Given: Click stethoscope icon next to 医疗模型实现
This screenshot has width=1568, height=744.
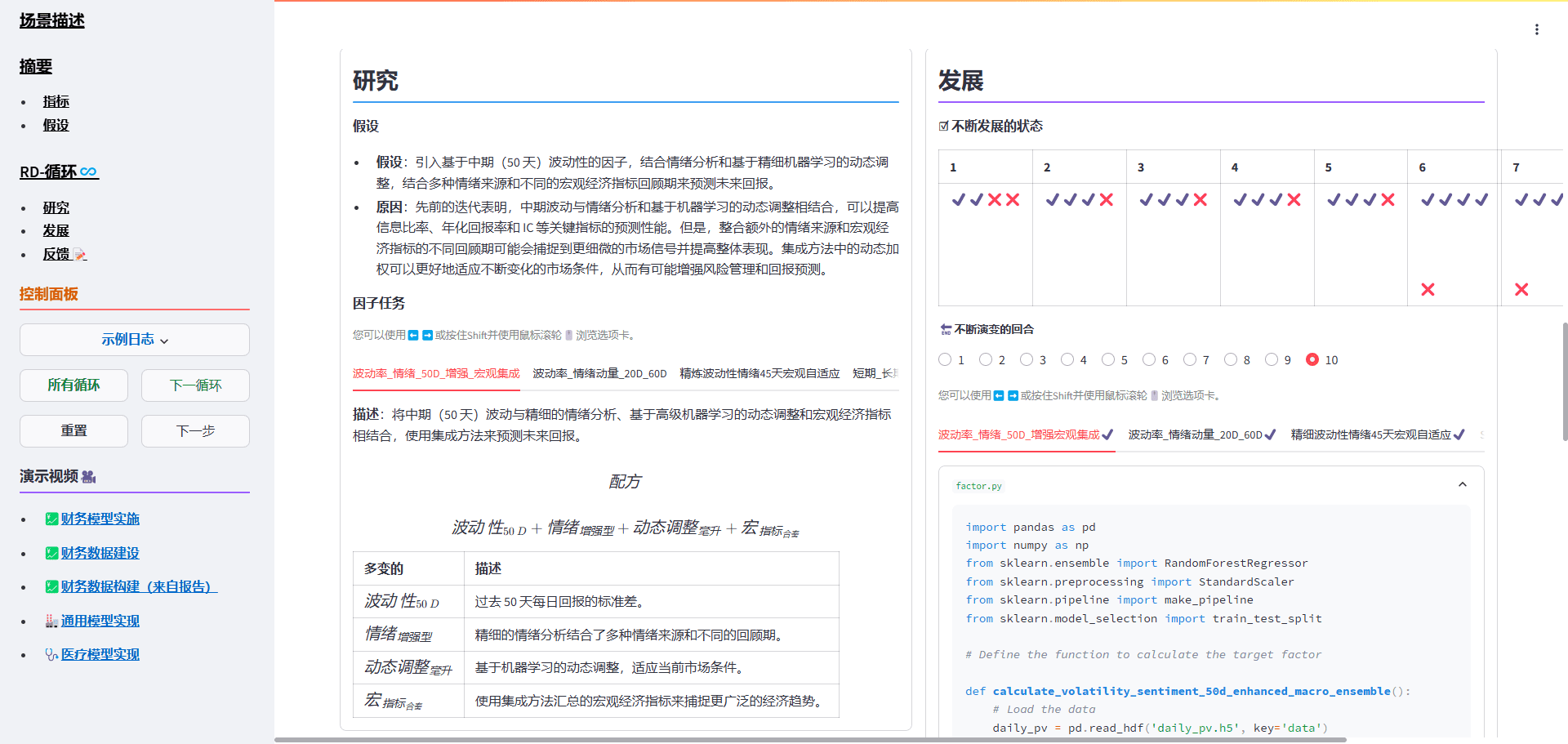Looking at the screenshot, I should point(51,654).
